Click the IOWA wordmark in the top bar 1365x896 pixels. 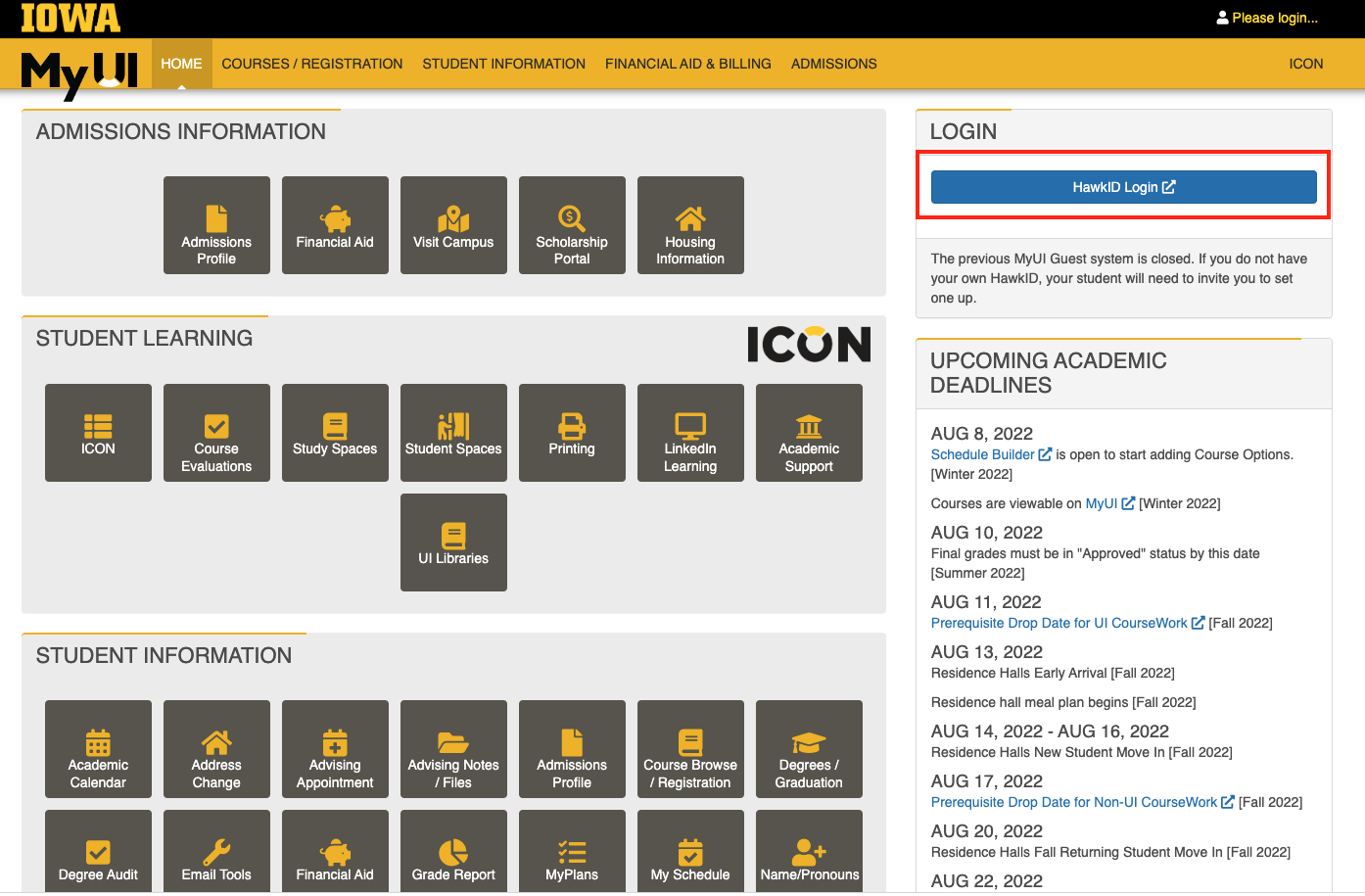coord(71,18)
